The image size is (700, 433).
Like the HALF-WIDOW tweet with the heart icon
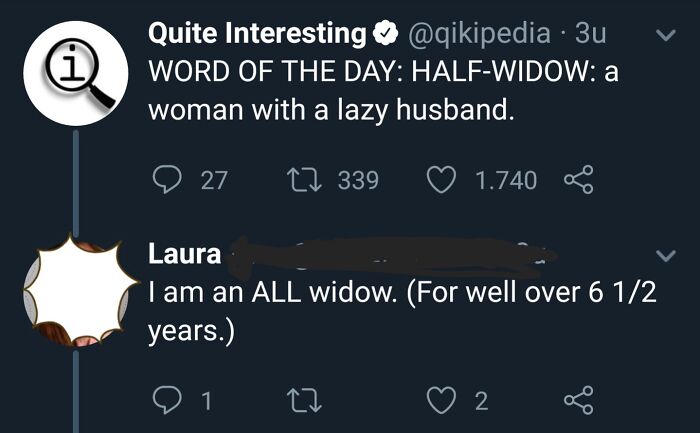pos(441,180)
